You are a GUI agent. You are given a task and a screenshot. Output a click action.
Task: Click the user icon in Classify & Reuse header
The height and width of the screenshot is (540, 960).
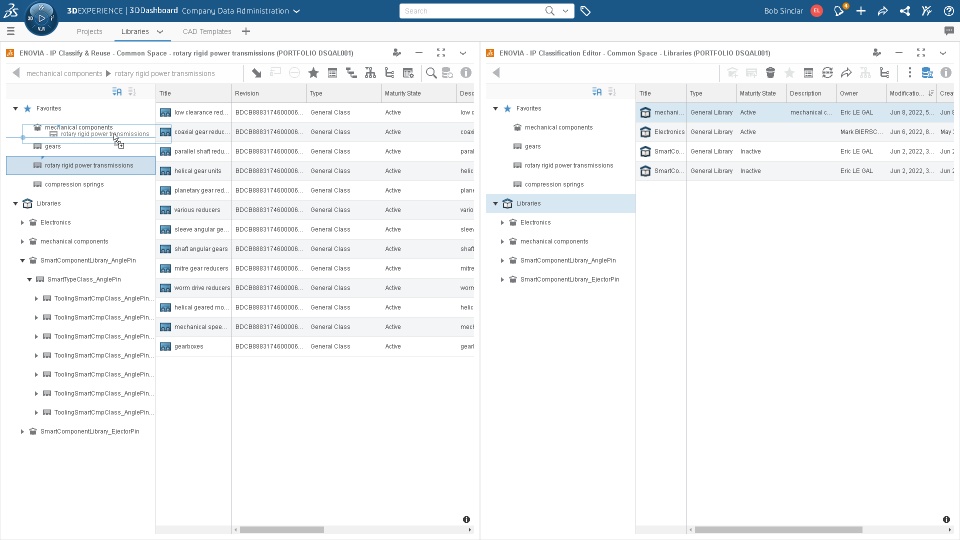click(x=397, y=53)
